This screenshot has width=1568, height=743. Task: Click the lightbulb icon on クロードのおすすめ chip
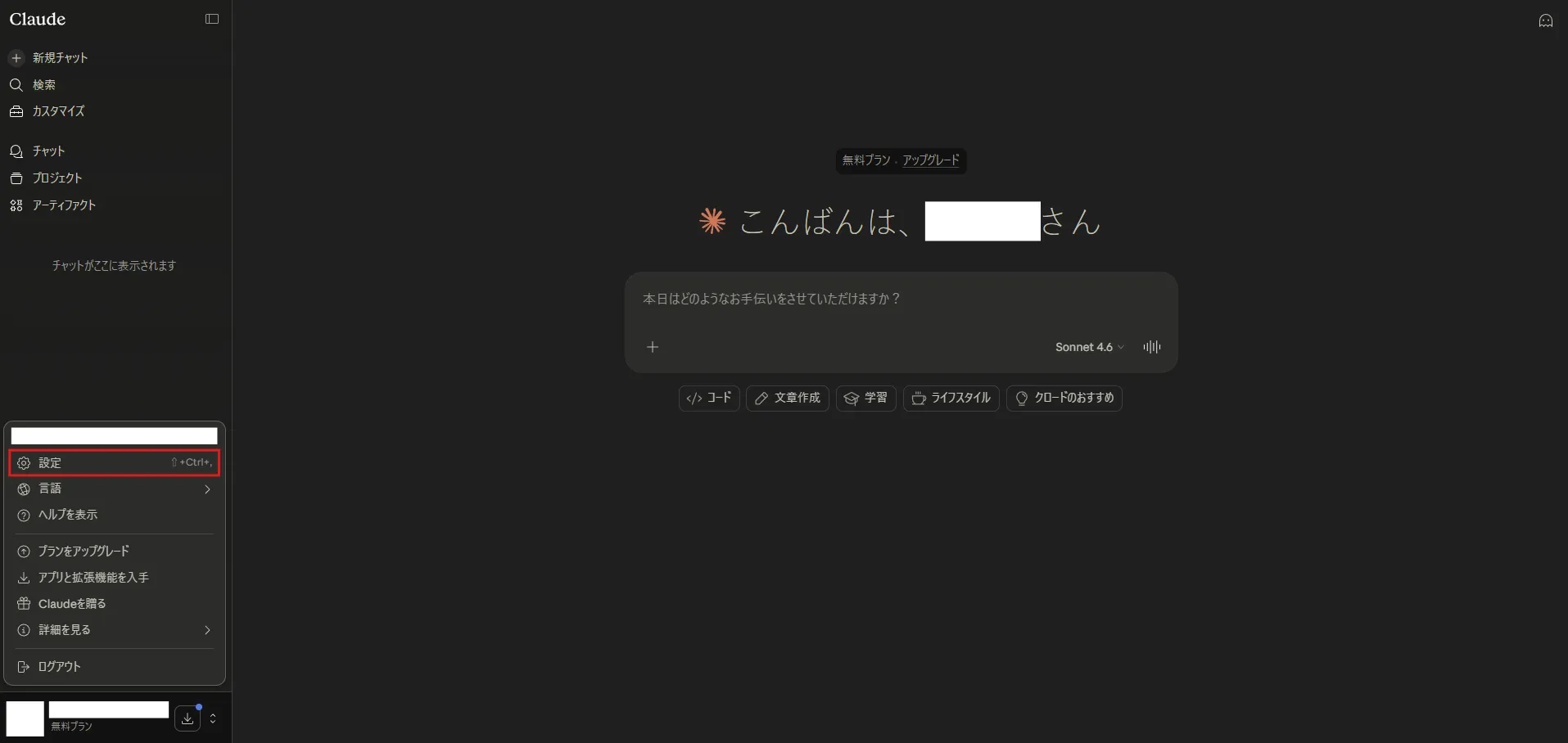1021,399
